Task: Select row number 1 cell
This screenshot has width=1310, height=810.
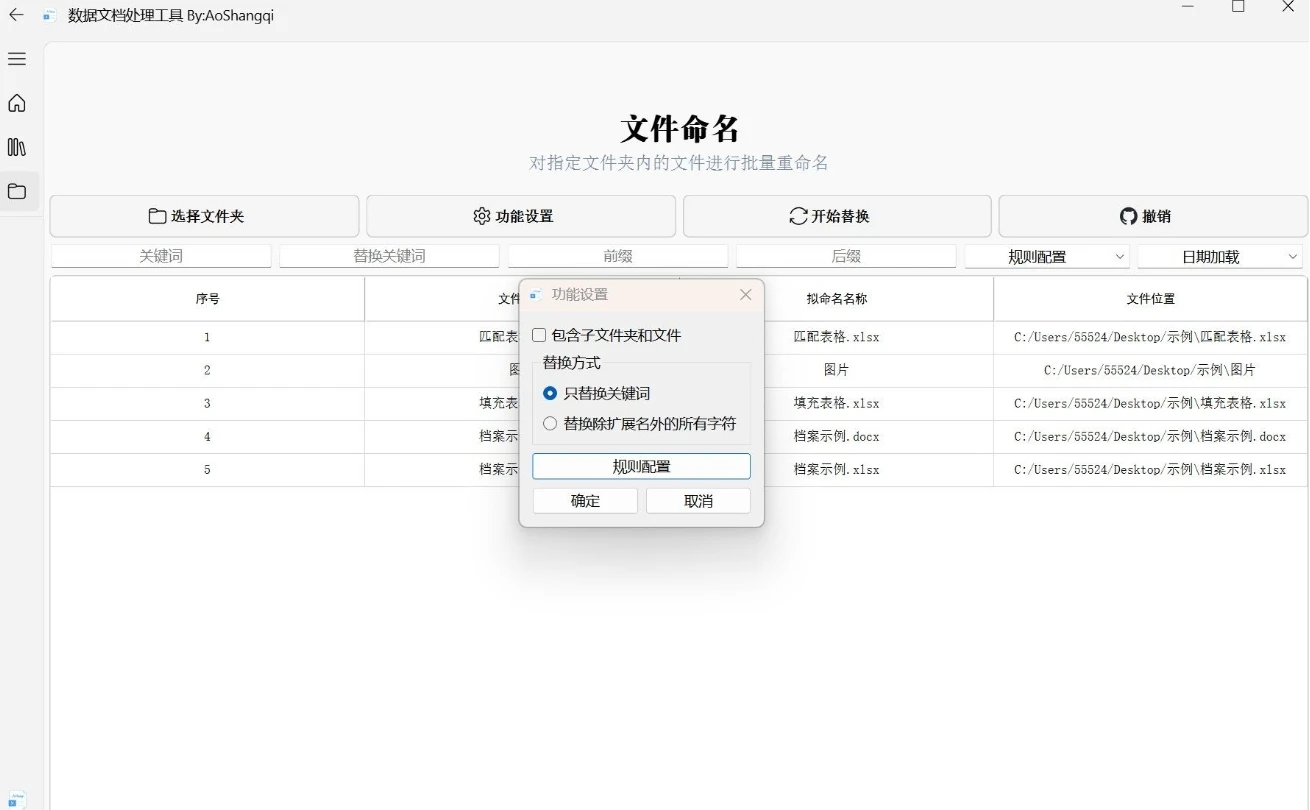Action: click(207, 337)
